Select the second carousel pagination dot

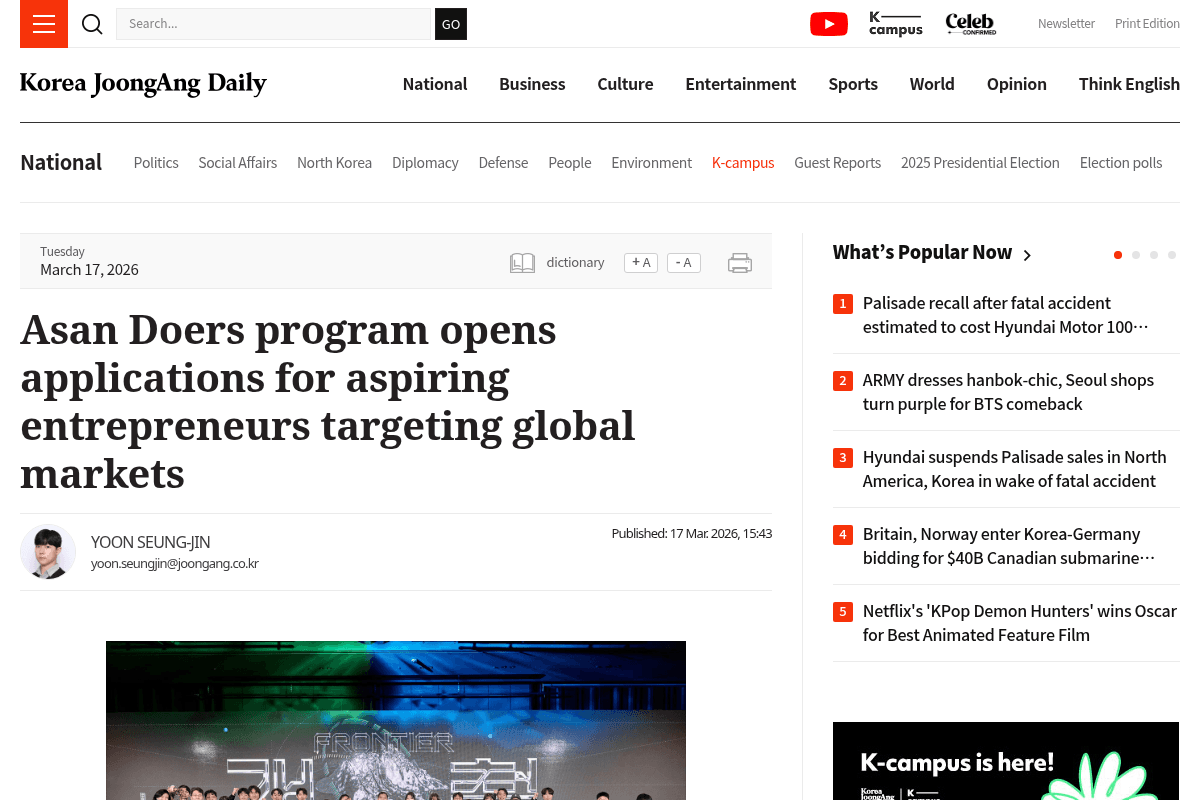tap(1136, 255)
